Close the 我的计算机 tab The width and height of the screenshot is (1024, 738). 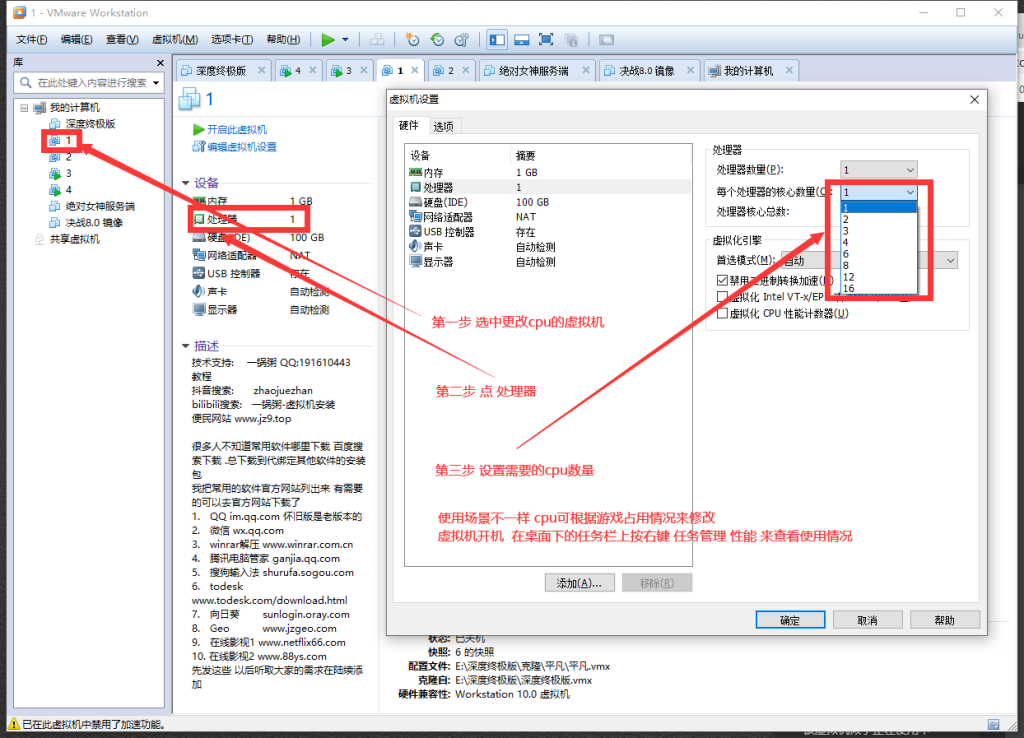coord(789,70)
